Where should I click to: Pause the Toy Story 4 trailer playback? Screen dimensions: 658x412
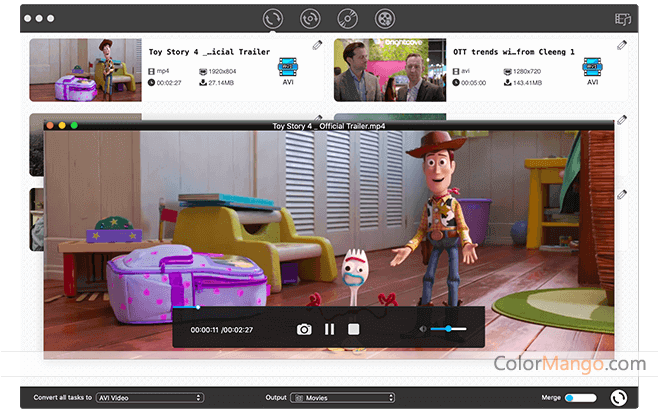click(329, 329)
